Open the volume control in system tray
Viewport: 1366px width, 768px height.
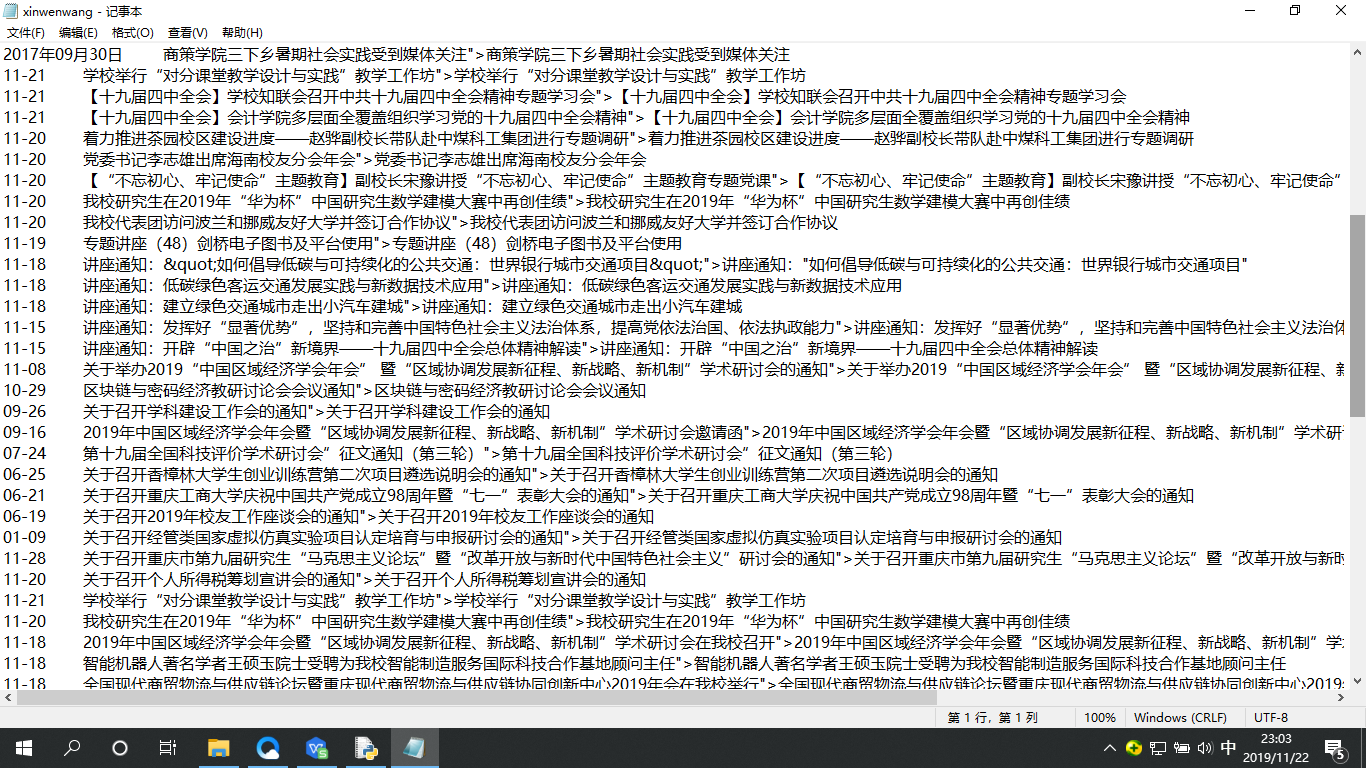pyautogui.click(x=1205, y=747)
